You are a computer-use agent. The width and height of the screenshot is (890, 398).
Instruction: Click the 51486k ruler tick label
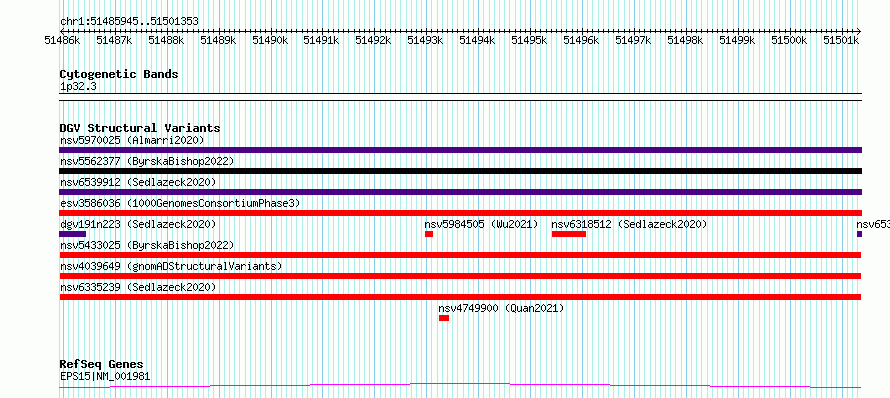pyautogui.click(x=63, y=40)
